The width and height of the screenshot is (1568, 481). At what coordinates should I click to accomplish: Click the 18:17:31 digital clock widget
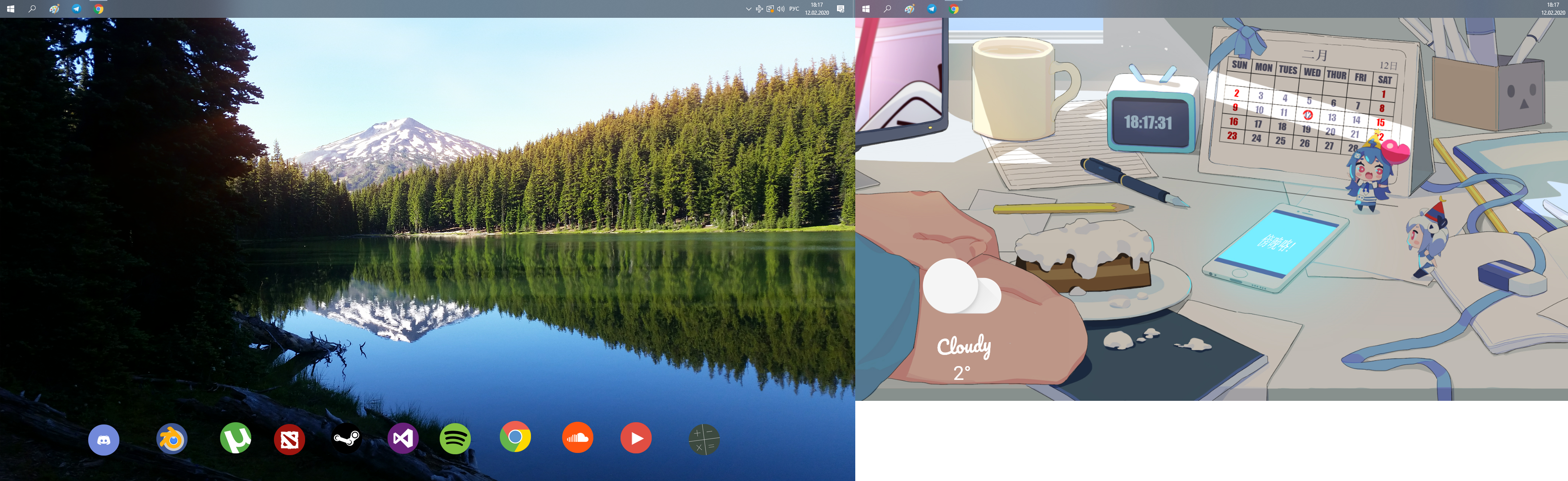(x=1148, y=122)
